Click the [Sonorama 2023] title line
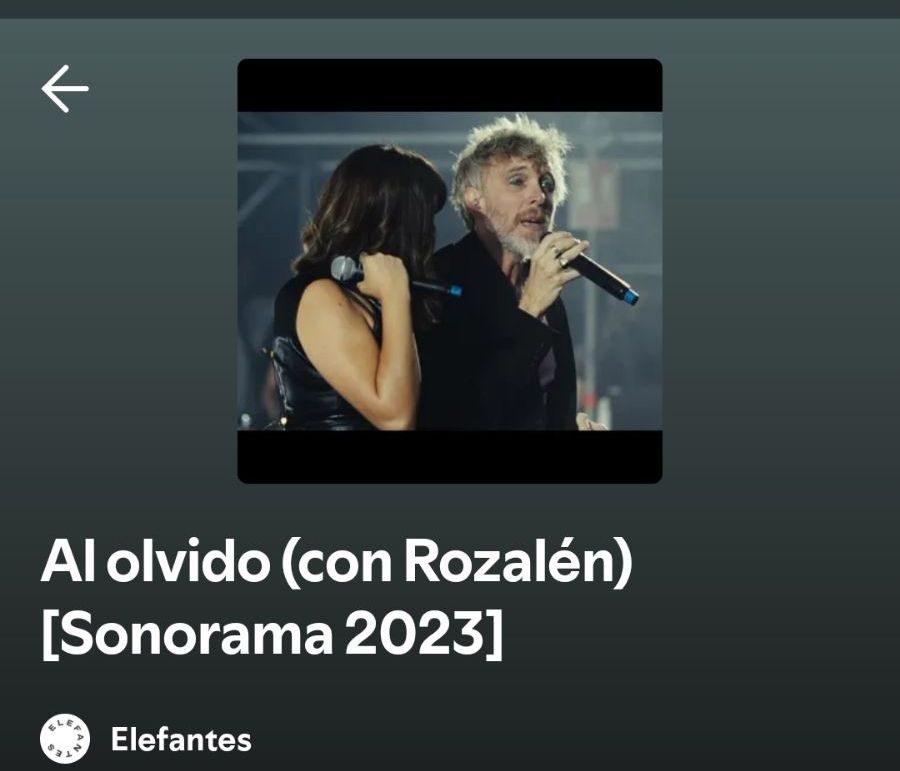Screen dimensions: 900x771 (272, 634)
